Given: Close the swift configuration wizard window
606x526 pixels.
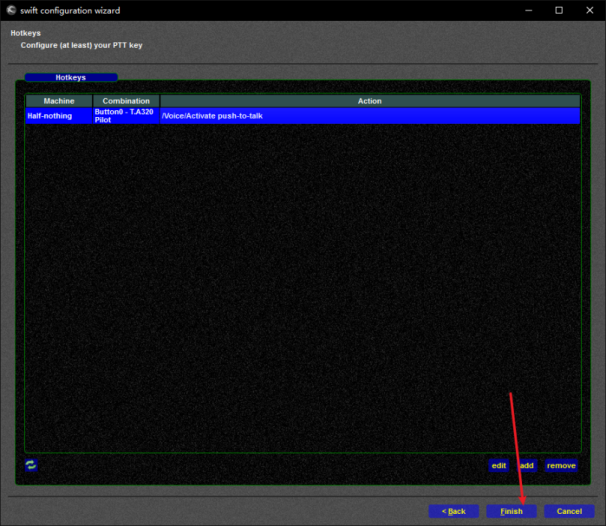Looking at the screenshot, I should (589, 9).
